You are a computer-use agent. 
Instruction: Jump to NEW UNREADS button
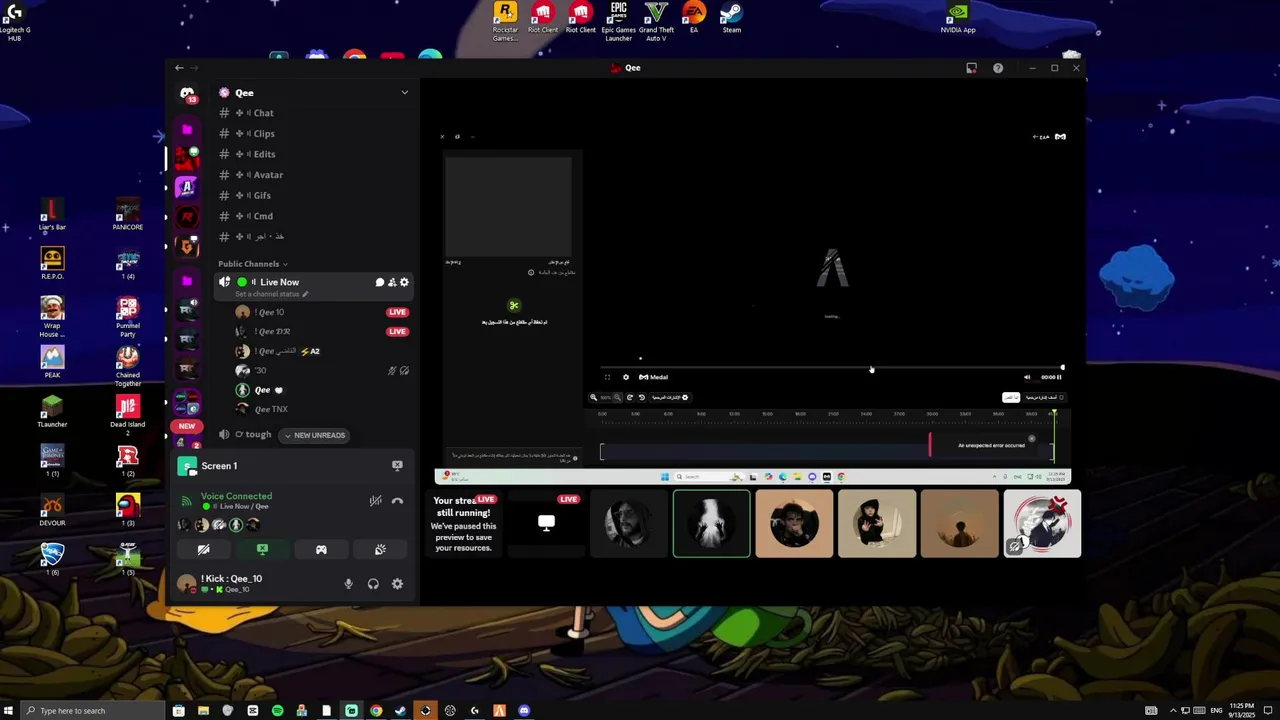click(314, 435)
